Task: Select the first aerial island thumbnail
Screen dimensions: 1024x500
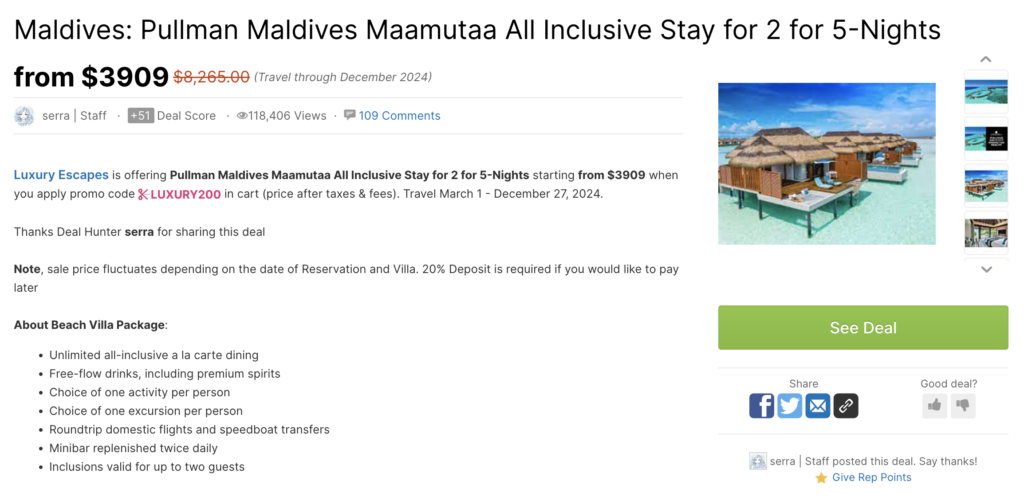Action: [986, 91]
